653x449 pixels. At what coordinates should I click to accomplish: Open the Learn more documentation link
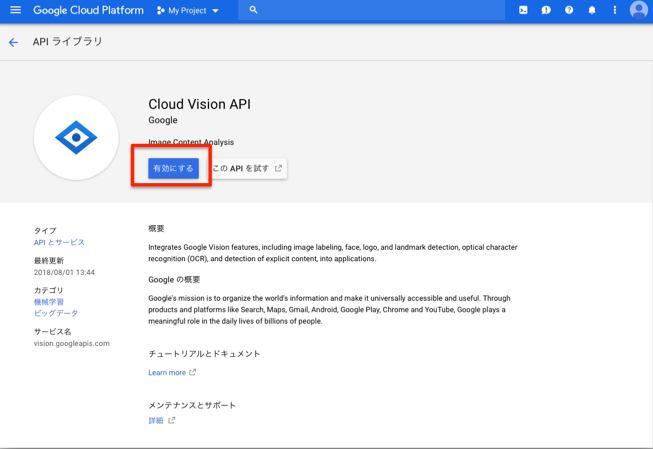pos(167,373)
